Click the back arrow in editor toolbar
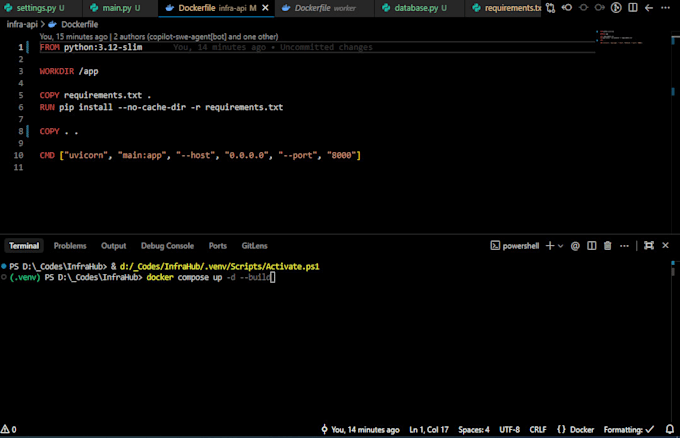Image resolution: width=680 pixels, height=438 pixels. click(649, 8)
